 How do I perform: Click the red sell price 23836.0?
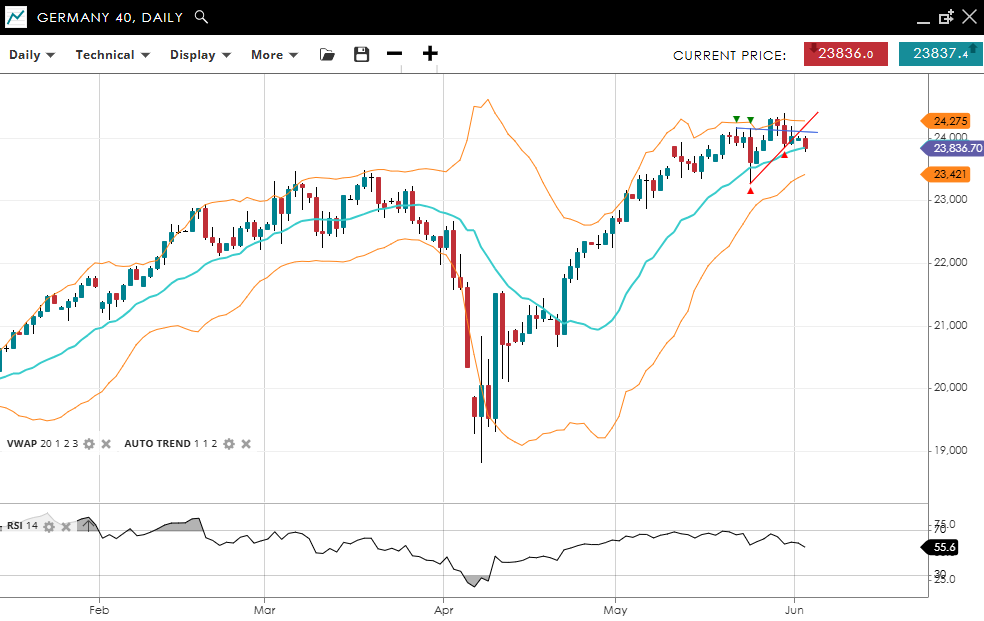(x=845, y=55)
